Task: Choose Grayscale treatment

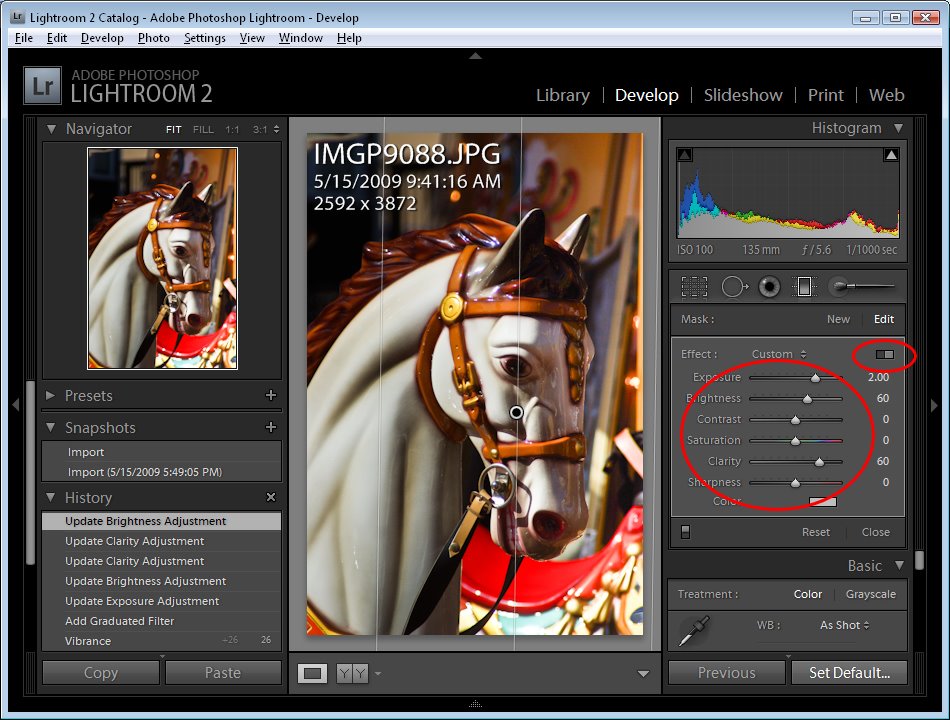Action: pyautogui.click(x=871, y=594)
